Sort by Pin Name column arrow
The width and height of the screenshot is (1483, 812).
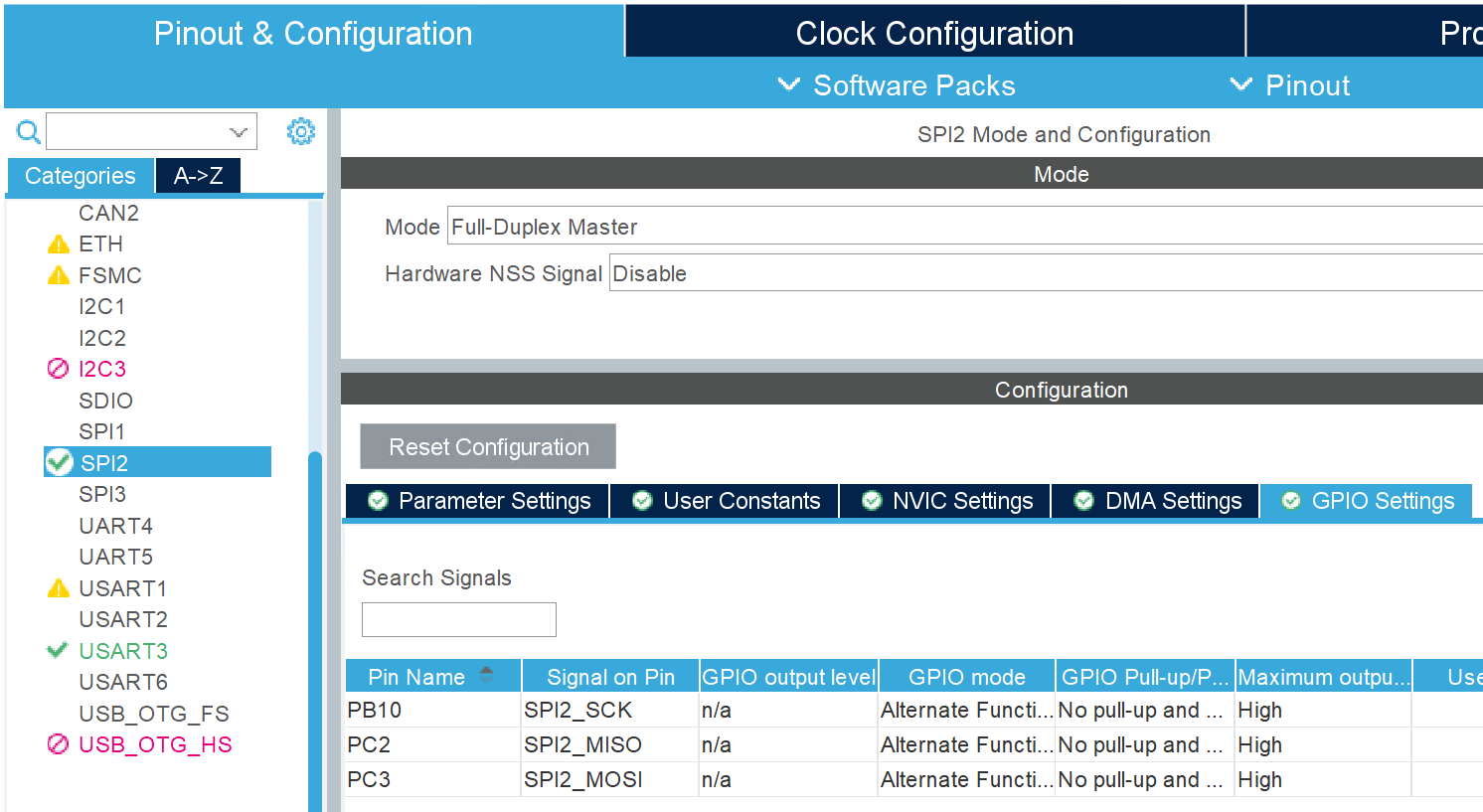coord(486,675)
